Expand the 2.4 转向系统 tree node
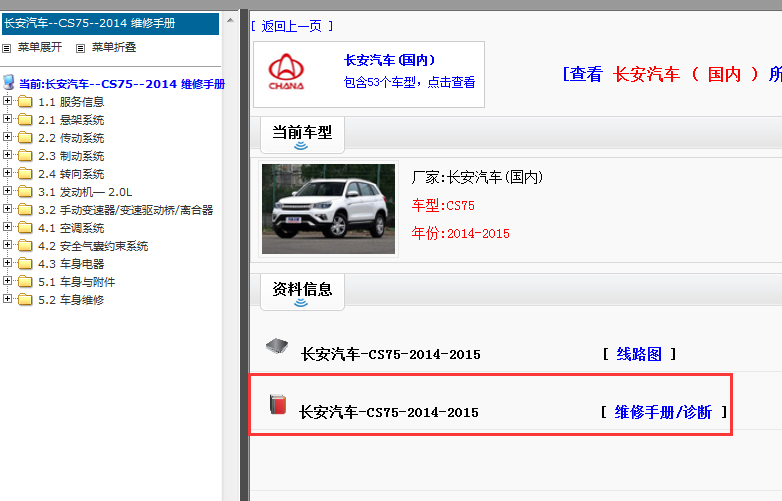 7,173
